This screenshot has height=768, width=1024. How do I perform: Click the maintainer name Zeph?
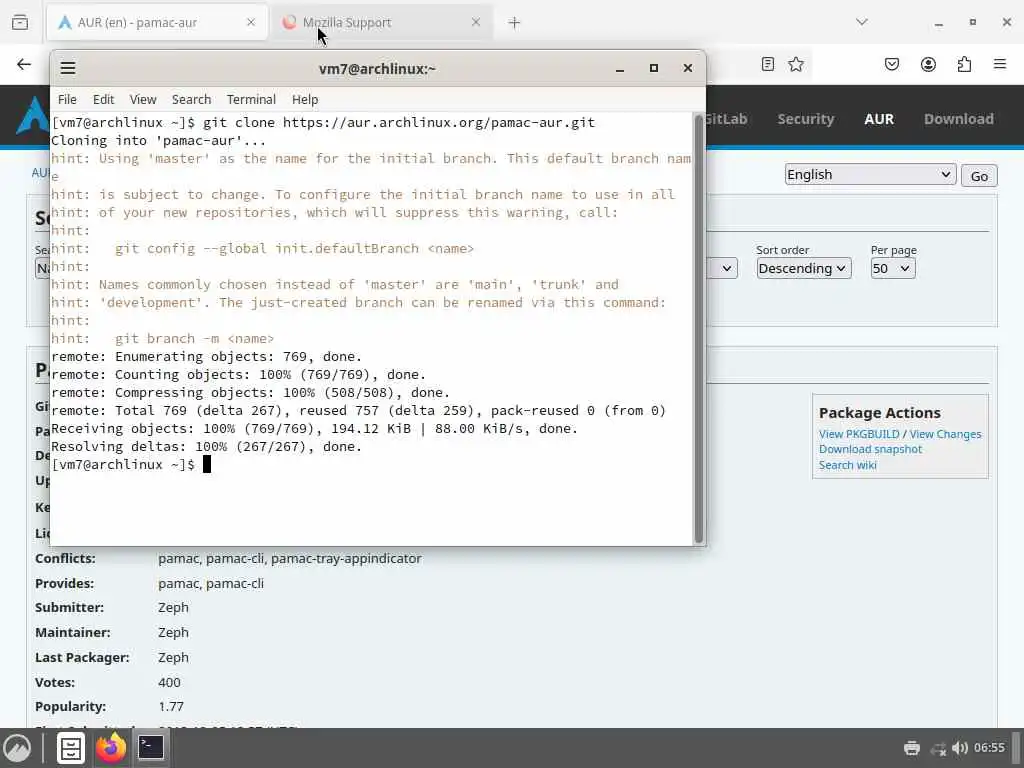[x=173, y=632]
